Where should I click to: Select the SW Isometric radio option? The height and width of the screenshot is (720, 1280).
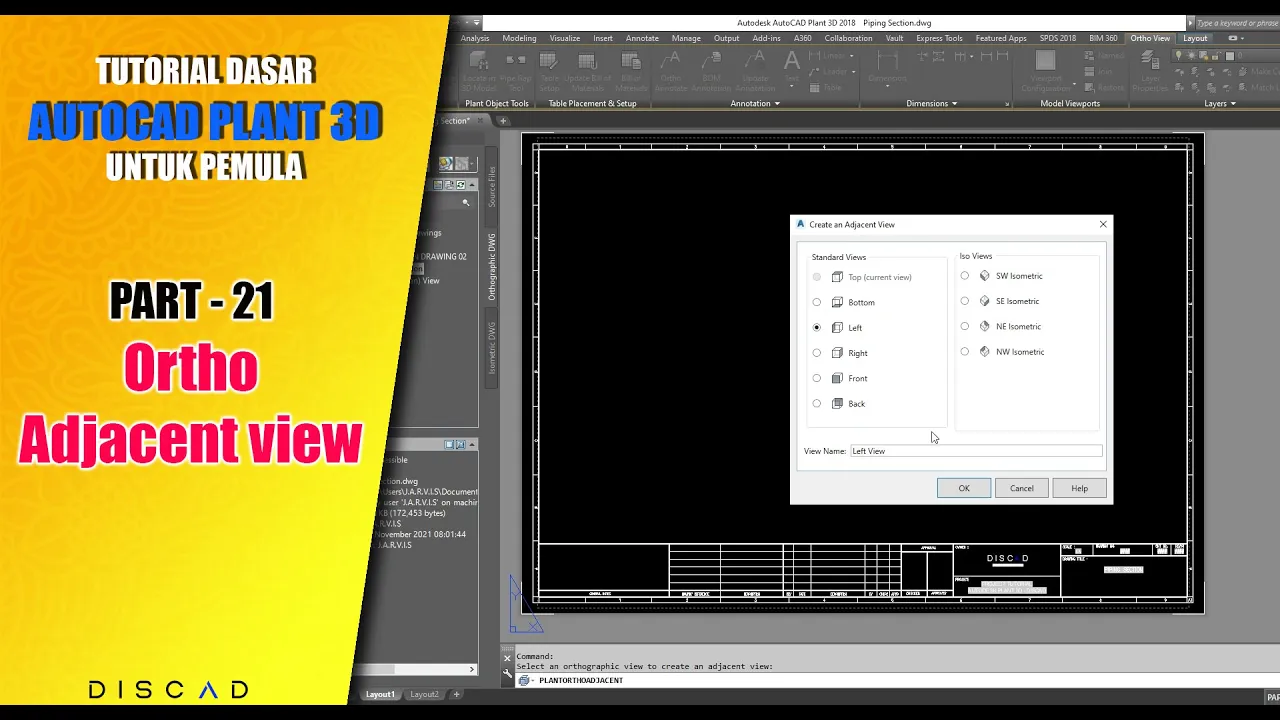[x=965, y=276]
